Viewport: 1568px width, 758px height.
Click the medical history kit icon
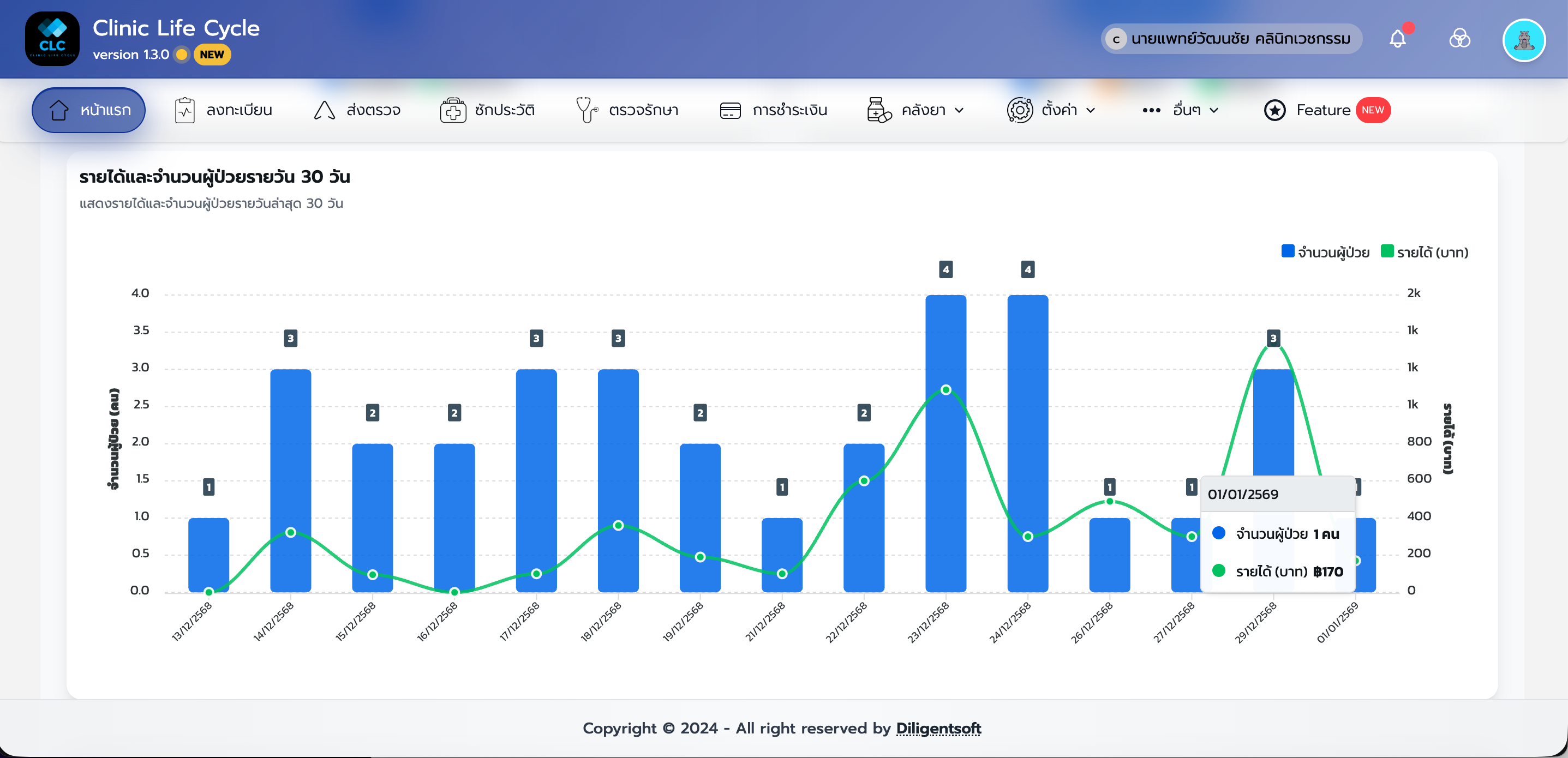pos(453,110)
